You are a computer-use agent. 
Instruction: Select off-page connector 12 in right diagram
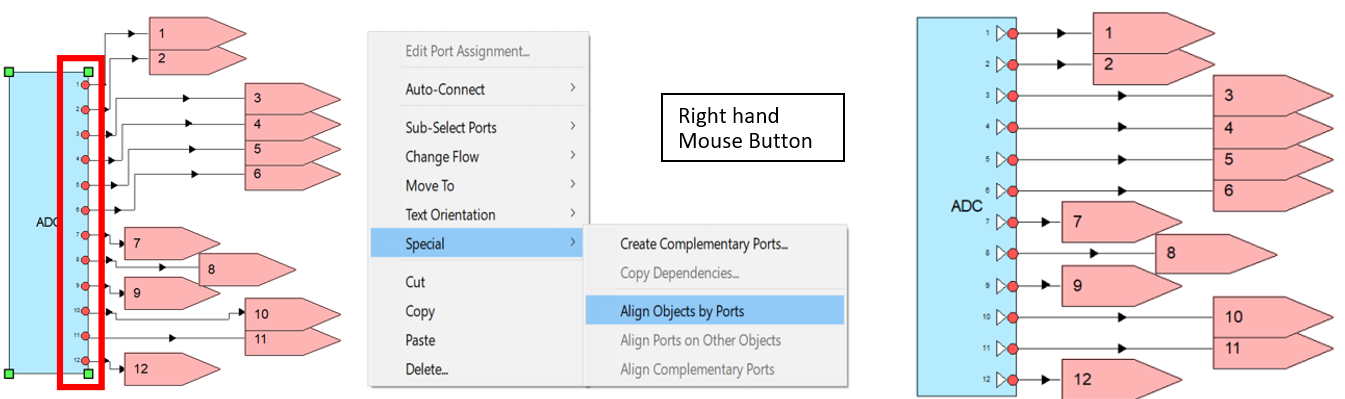(1121, 380)
